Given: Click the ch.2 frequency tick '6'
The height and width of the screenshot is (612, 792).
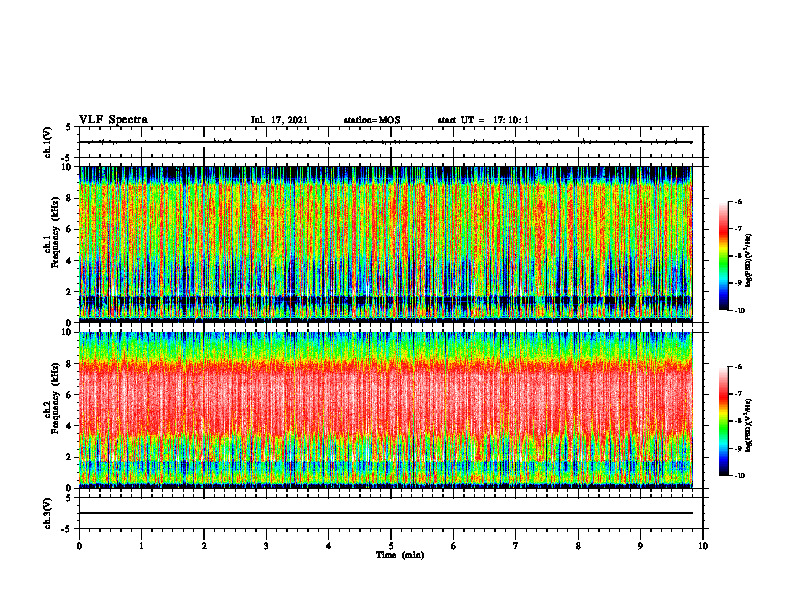Looking at the screenshot, I should click(x=70, y=395).
